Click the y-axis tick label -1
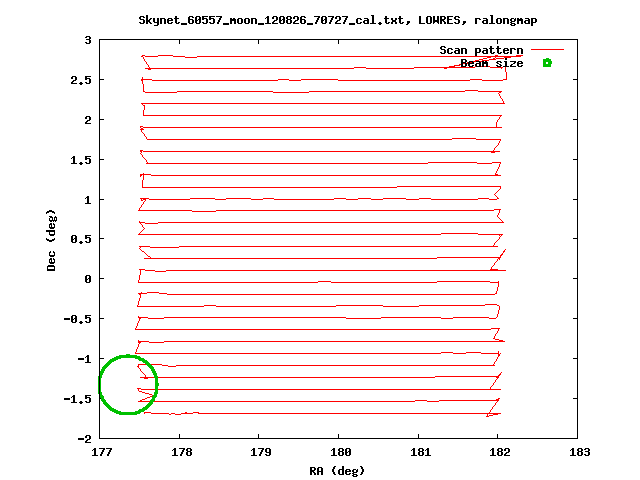The height and width of the screenshot is (480, 640). pos(84,359)
